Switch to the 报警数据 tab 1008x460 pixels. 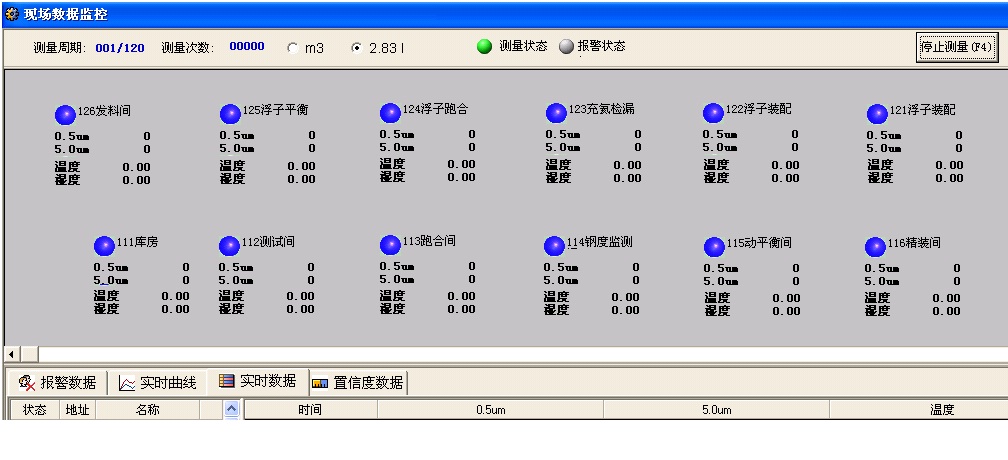(x=57, y=383)
